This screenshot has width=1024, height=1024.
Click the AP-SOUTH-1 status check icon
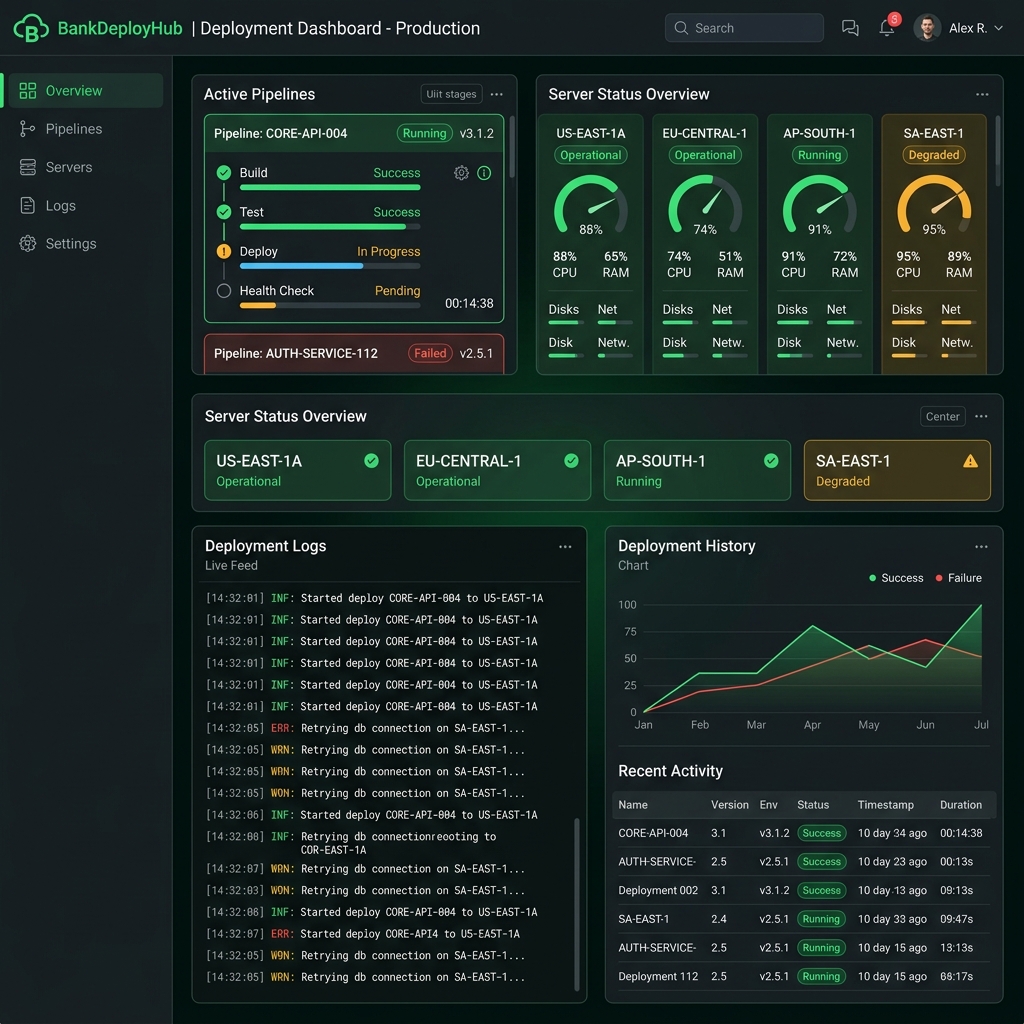click(x=771, y=461)
